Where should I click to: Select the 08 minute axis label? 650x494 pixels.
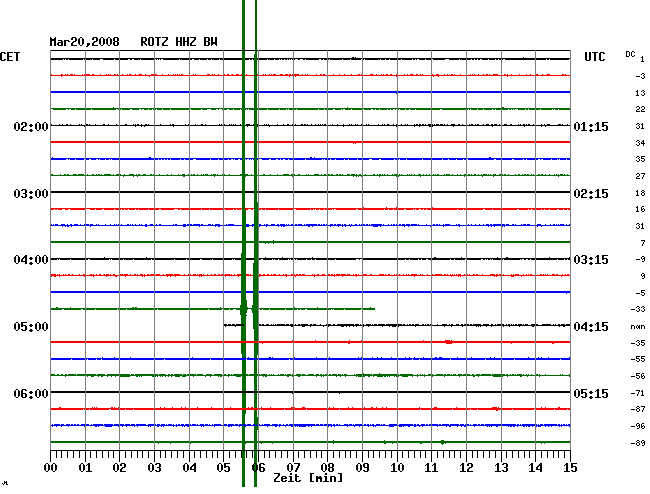click(327, 468)
